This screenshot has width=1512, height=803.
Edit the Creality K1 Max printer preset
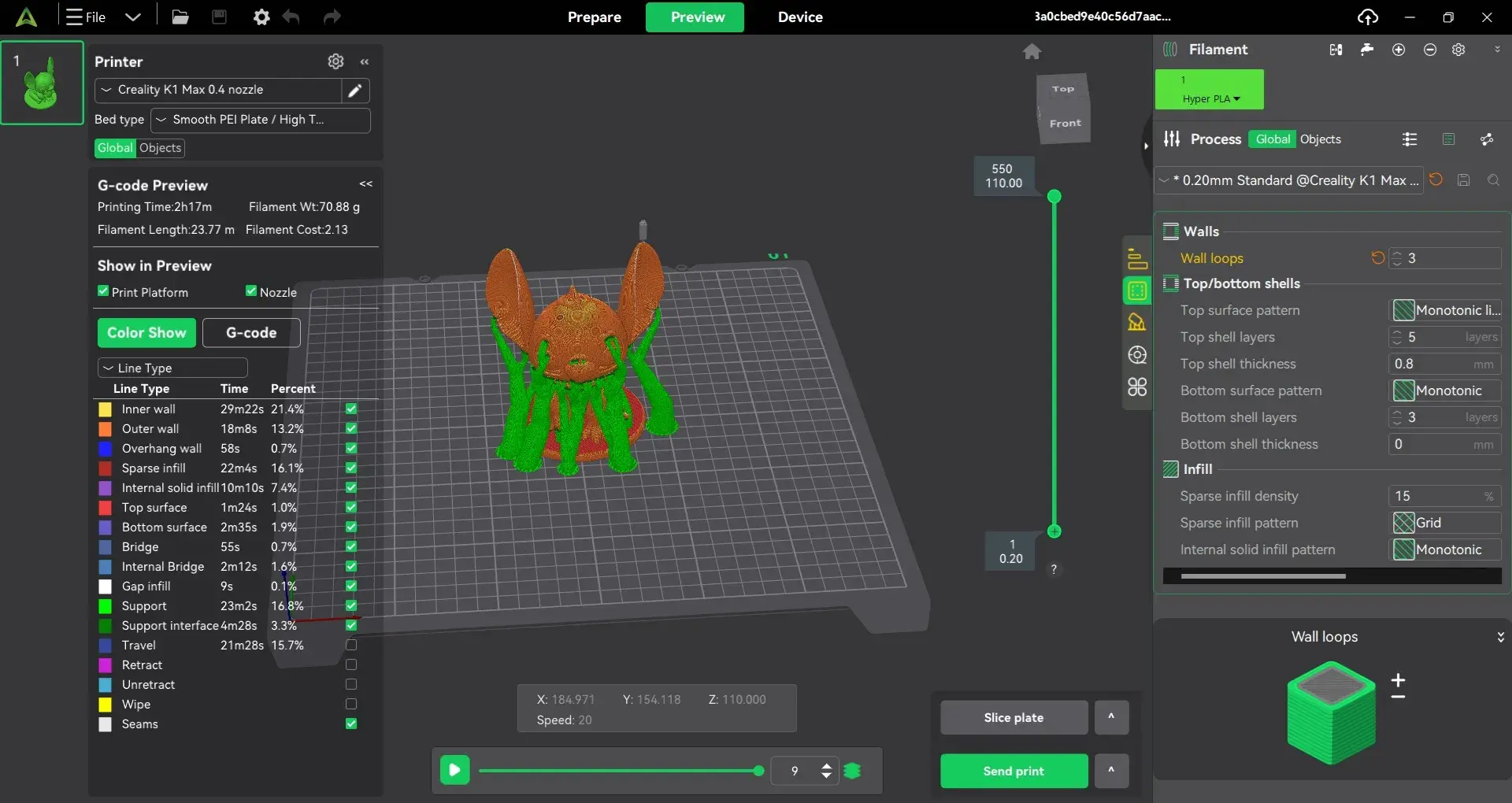click(355, 90)
